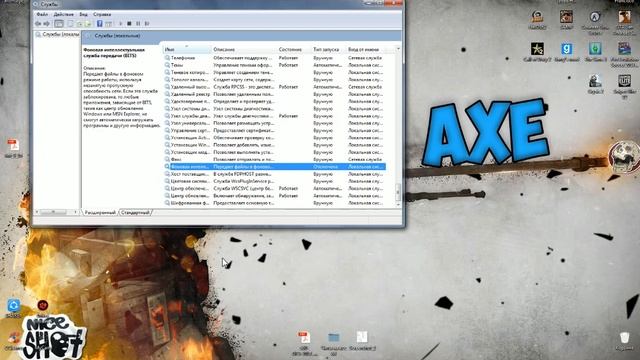
Task: Sort by the Описание column header
Action: point(244,49)
